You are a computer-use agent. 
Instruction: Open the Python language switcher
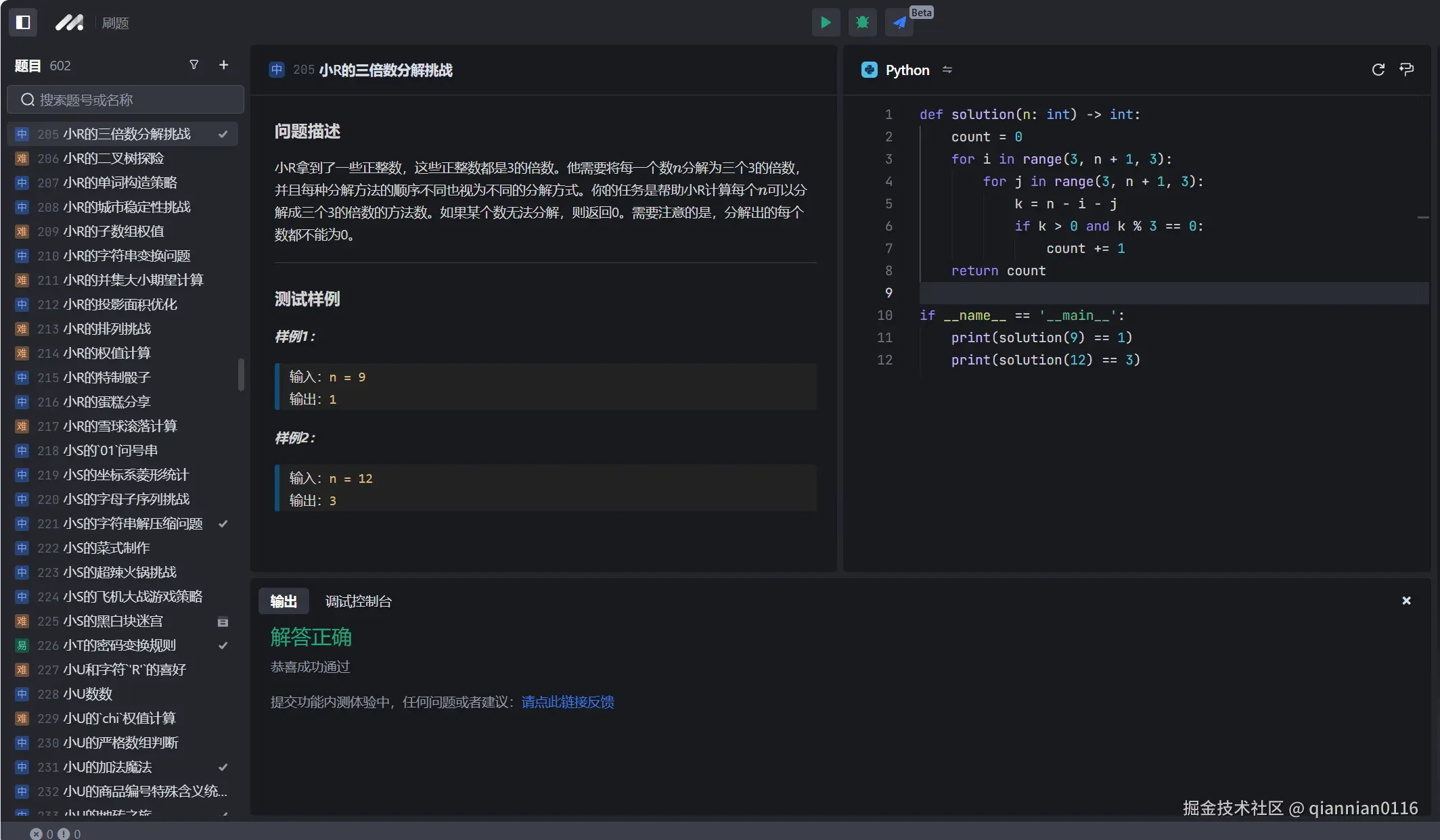pyautogui.click(x=907, y=70)
